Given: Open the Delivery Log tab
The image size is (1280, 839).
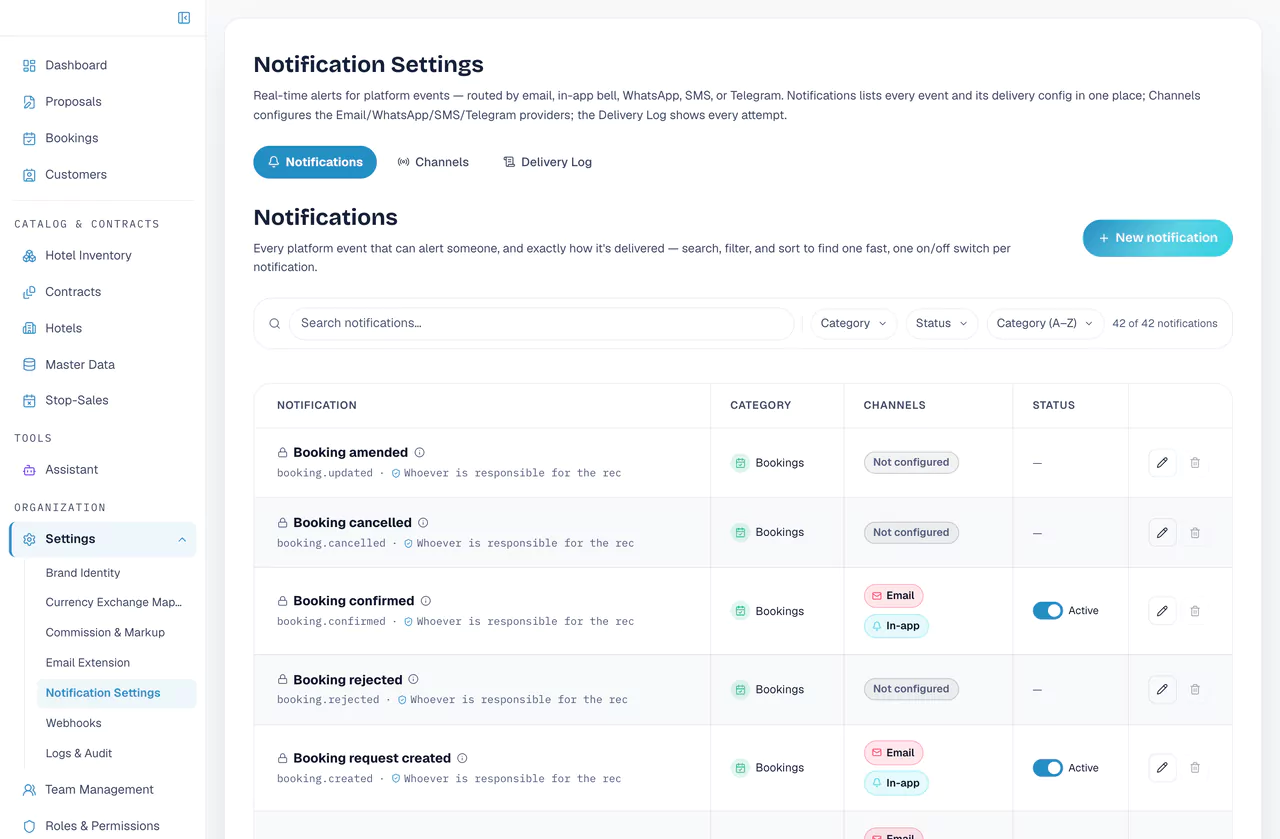Looking at the screenshot, I should [547, 162].
